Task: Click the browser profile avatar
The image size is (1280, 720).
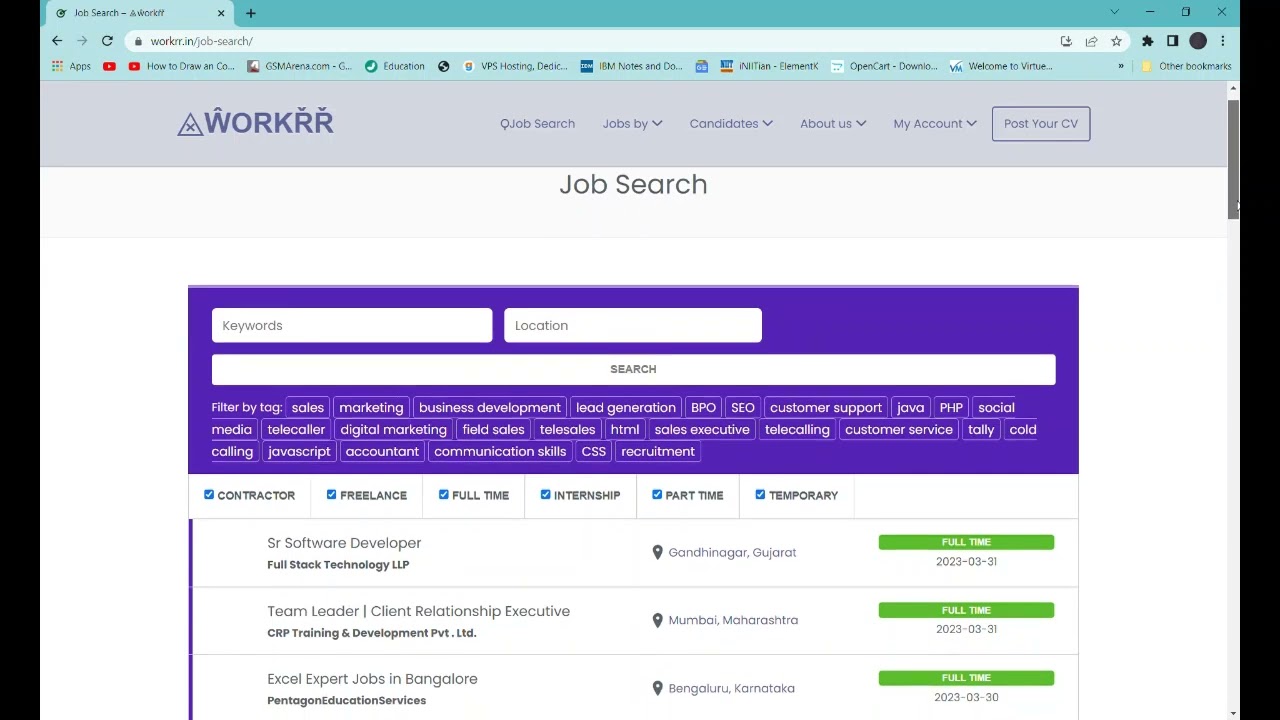Action: click(x=1198, y=41)
